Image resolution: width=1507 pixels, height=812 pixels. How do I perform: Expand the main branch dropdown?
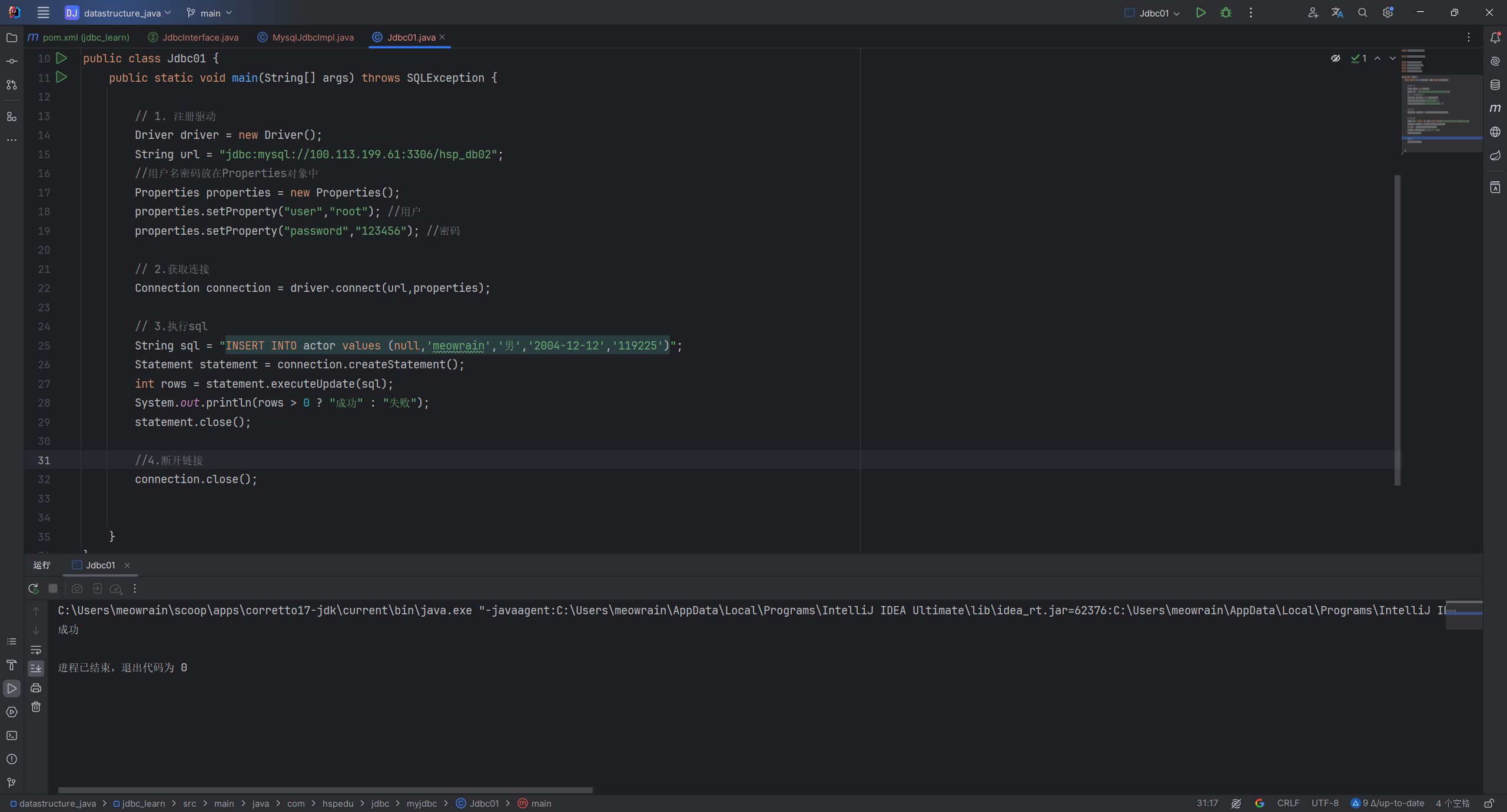tap(210, 13)
